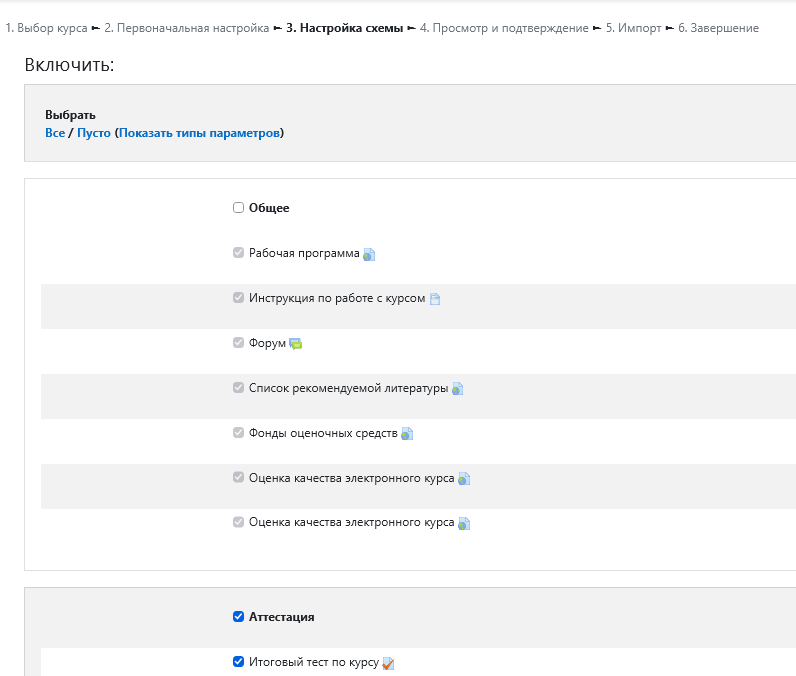Viewport: 796px width, 676px height.
Task: Click the Рабочая программа resource icon
Action: pos(369,254)
